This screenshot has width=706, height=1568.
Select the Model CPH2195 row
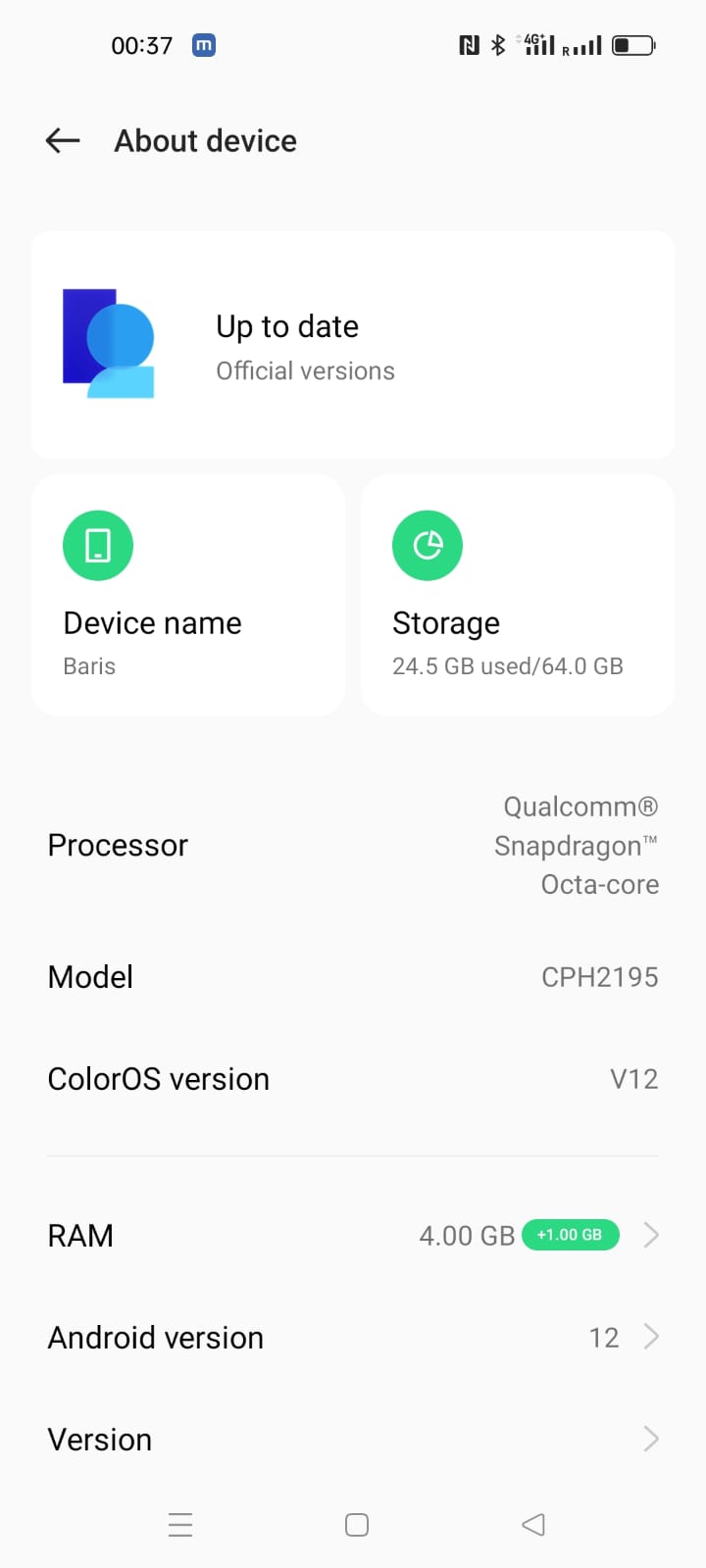[x=353, y=977]
